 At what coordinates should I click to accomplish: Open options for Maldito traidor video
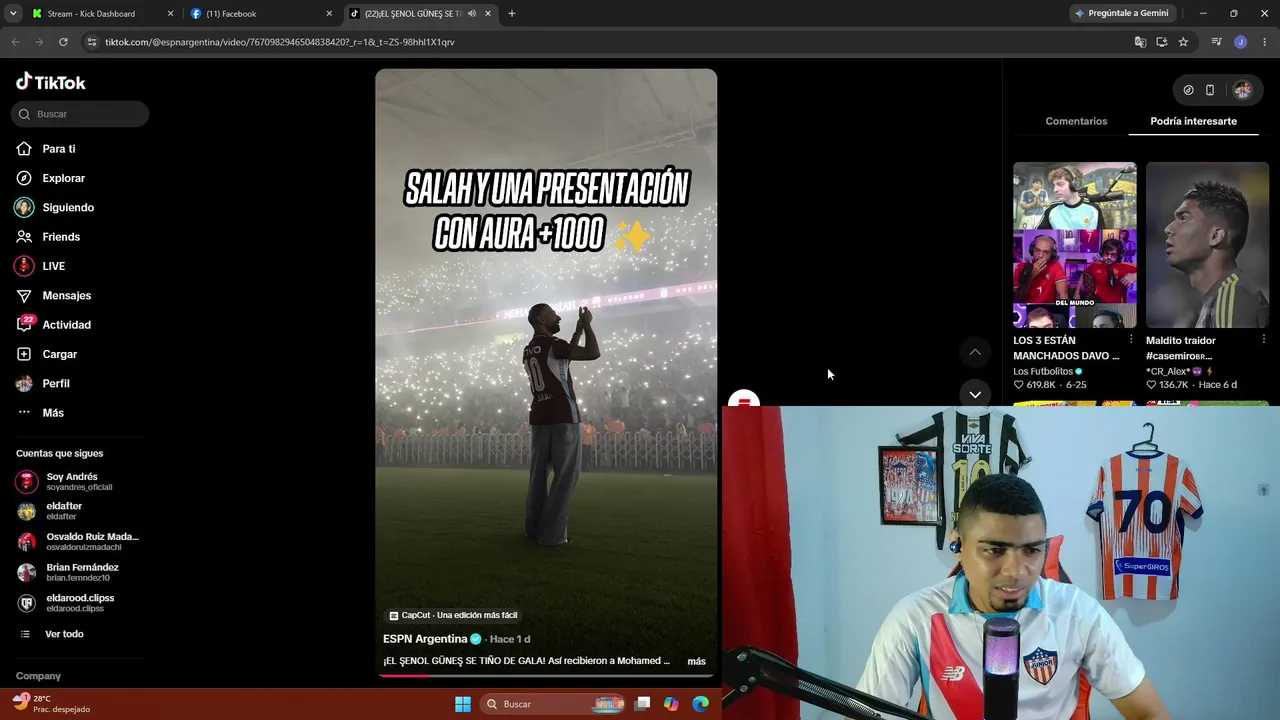pyautogui.click(x=1263, y=340)
